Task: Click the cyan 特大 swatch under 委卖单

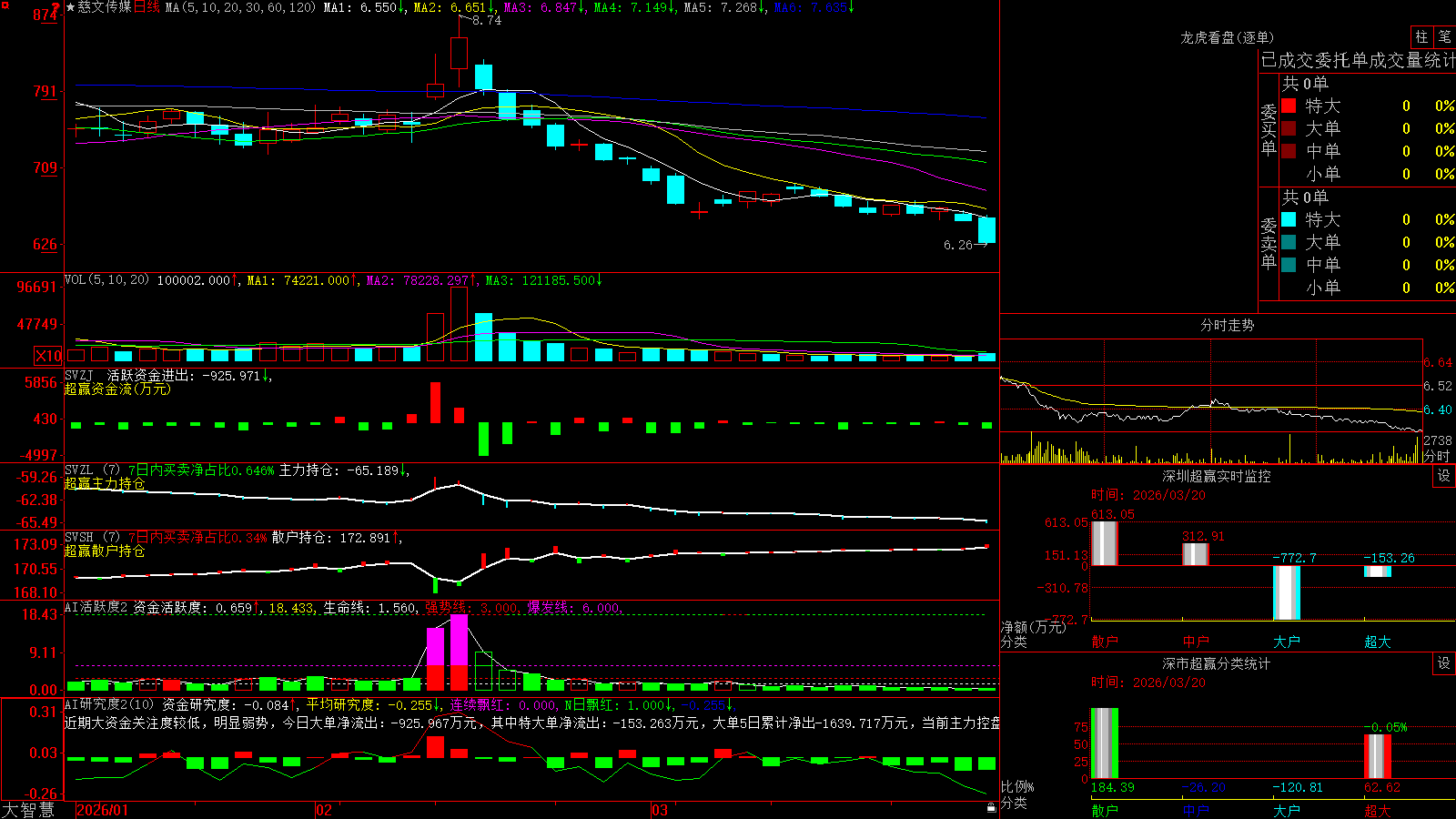Action: point(1289,219)
